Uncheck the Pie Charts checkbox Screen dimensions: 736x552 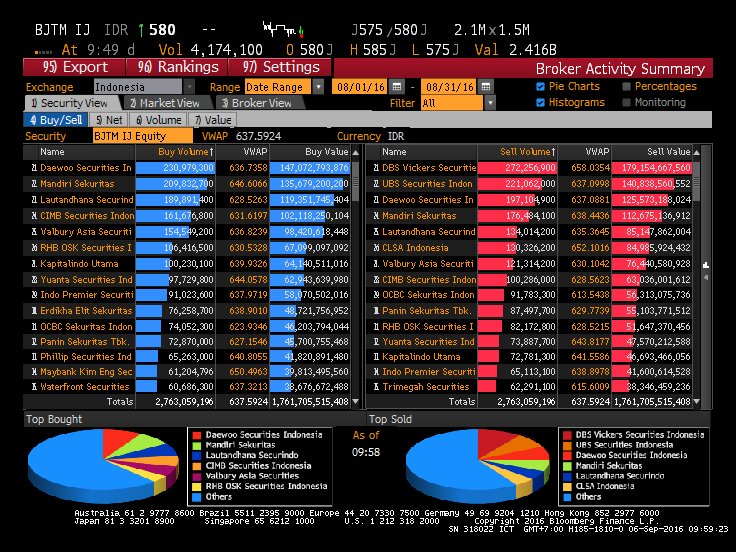point(541,87)
